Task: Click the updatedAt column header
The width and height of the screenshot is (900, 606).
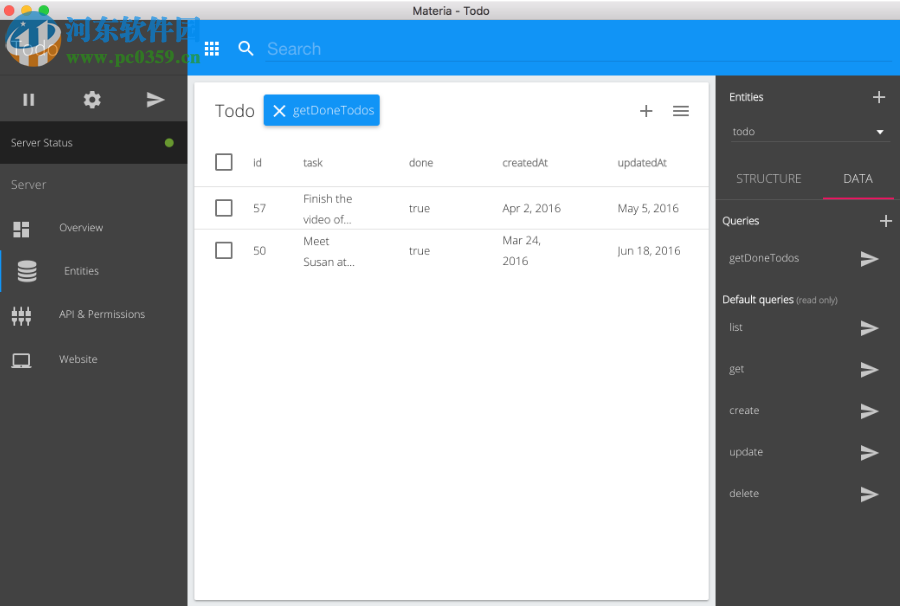Action: [642, 162]
